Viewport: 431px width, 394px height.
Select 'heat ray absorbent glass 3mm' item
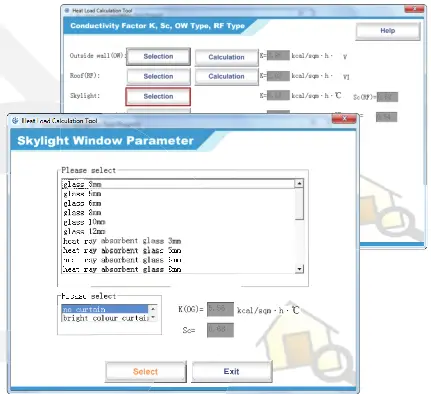(x=178, y=241)
